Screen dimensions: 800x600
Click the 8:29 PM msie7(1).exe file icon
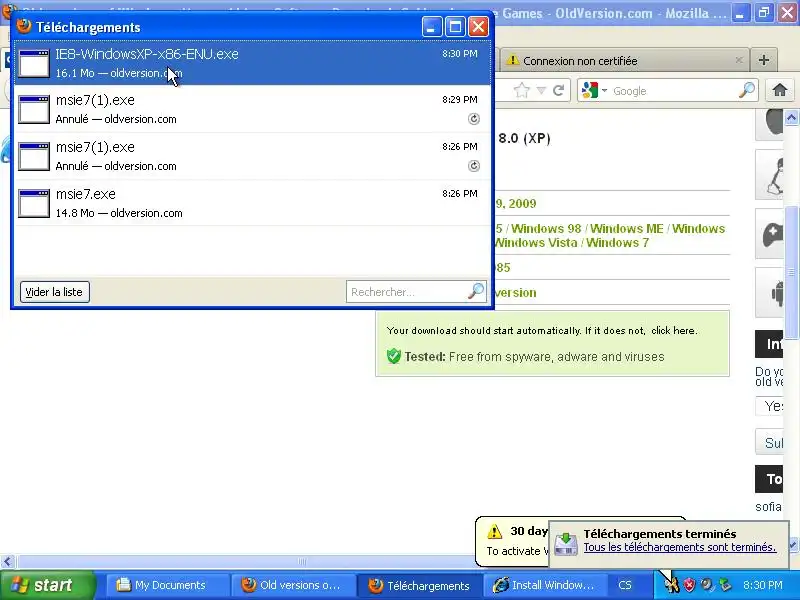(34, 109)
